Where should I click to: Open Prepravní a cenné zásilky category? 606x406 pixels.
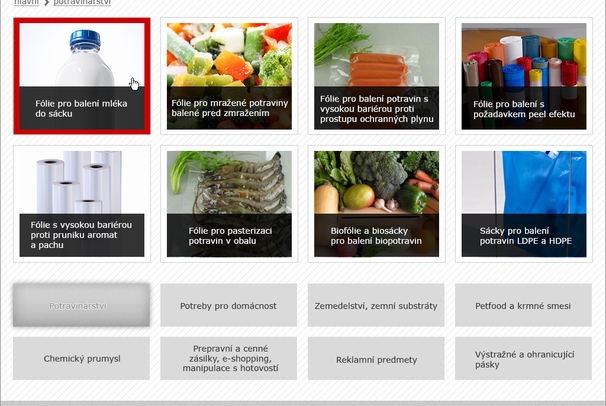229,358
